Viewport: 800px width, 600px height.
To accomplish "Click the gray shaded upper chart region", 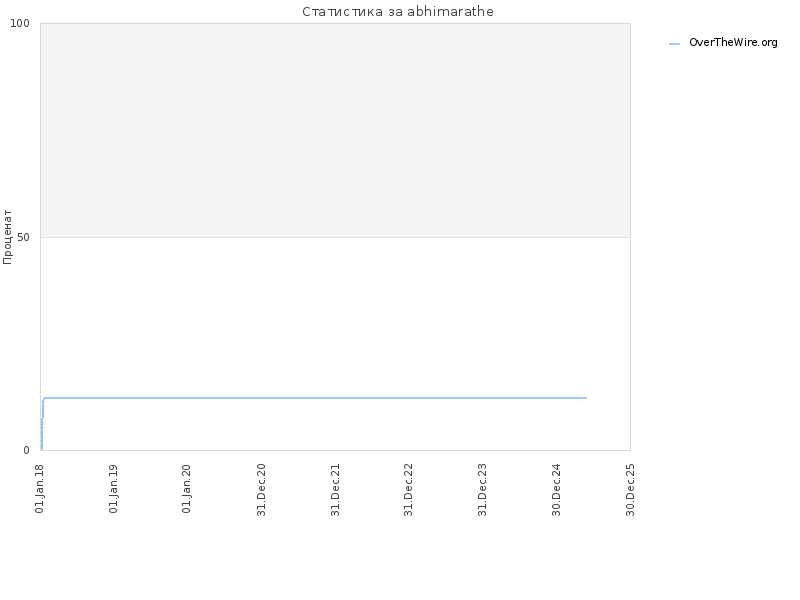I will pos(335,130).
